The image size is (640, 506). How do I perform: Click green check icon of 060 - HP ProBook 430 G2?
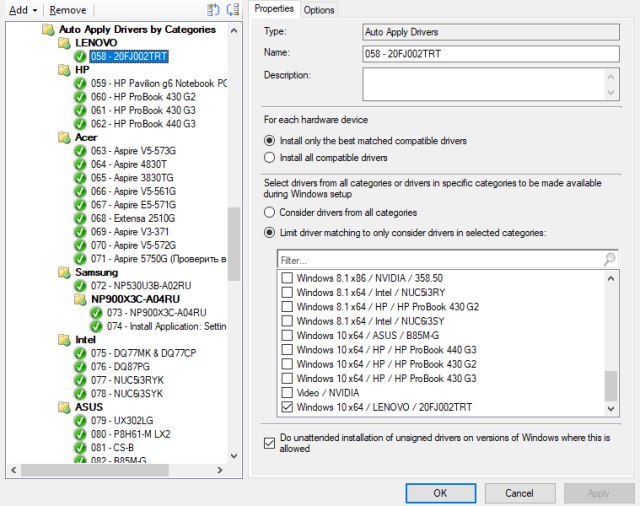pyautogui.click(x=80, y=97)
